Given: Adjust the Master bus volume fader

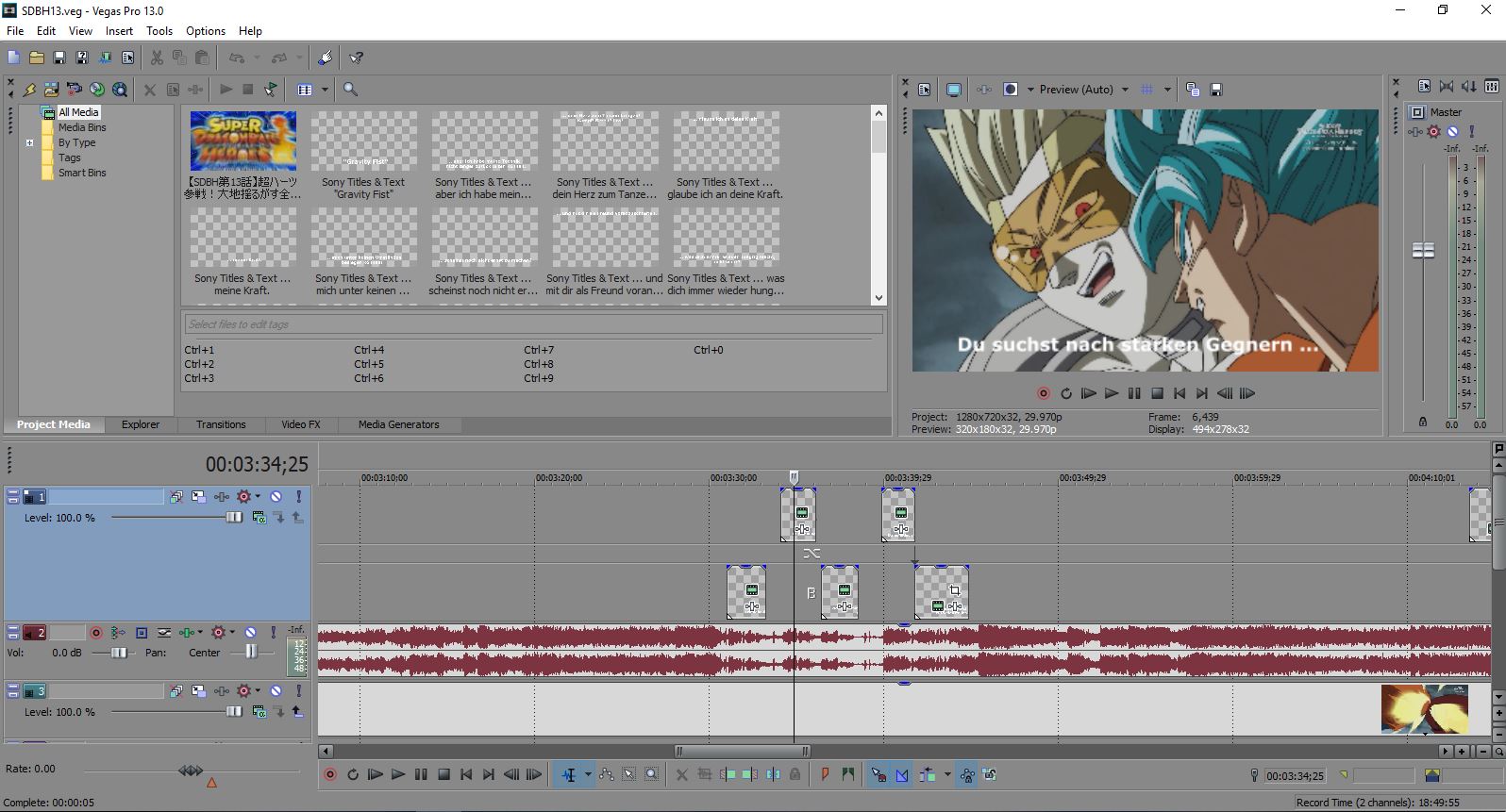Looking at the screenshot, I should [1423, 250].
